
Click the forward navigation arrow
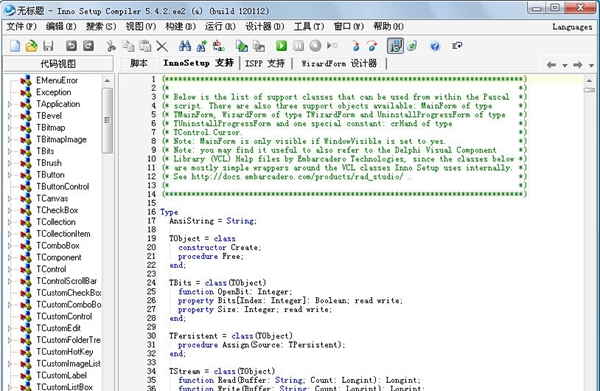577,65
